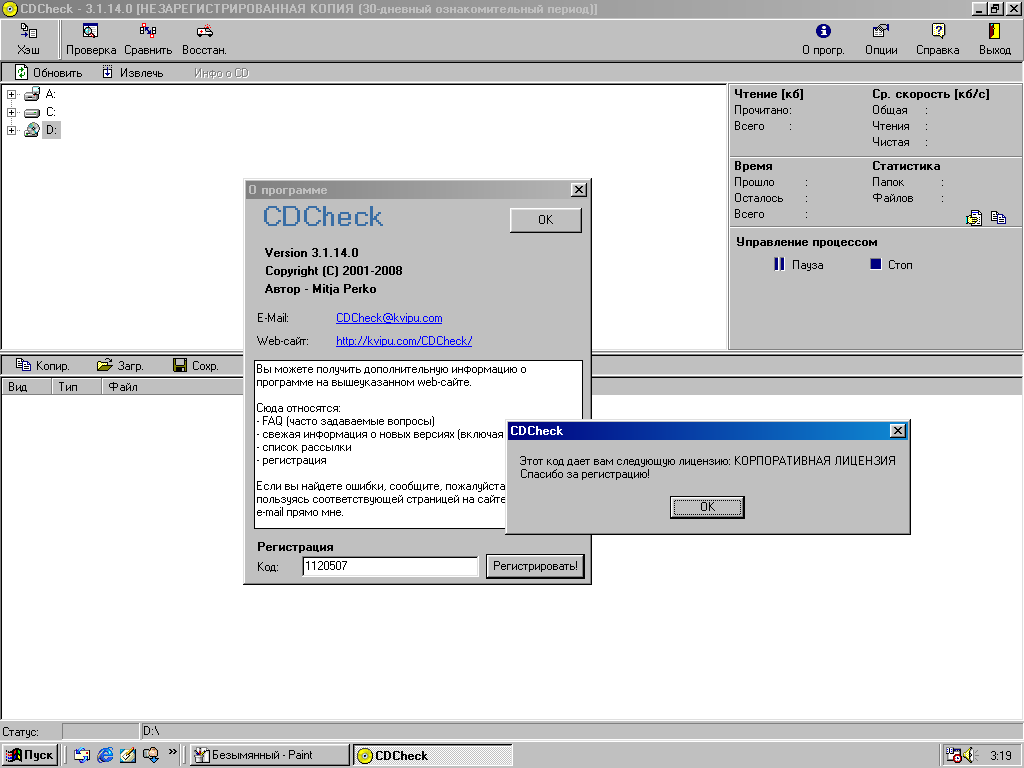Click Обновить refresh button

click(49, 73)
